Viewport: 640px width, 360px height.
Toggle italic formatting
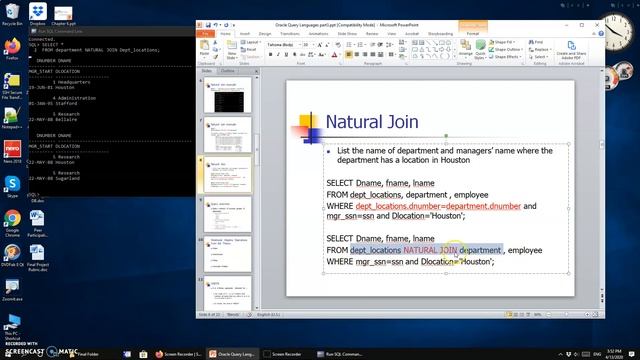click(x=278, y=54)
